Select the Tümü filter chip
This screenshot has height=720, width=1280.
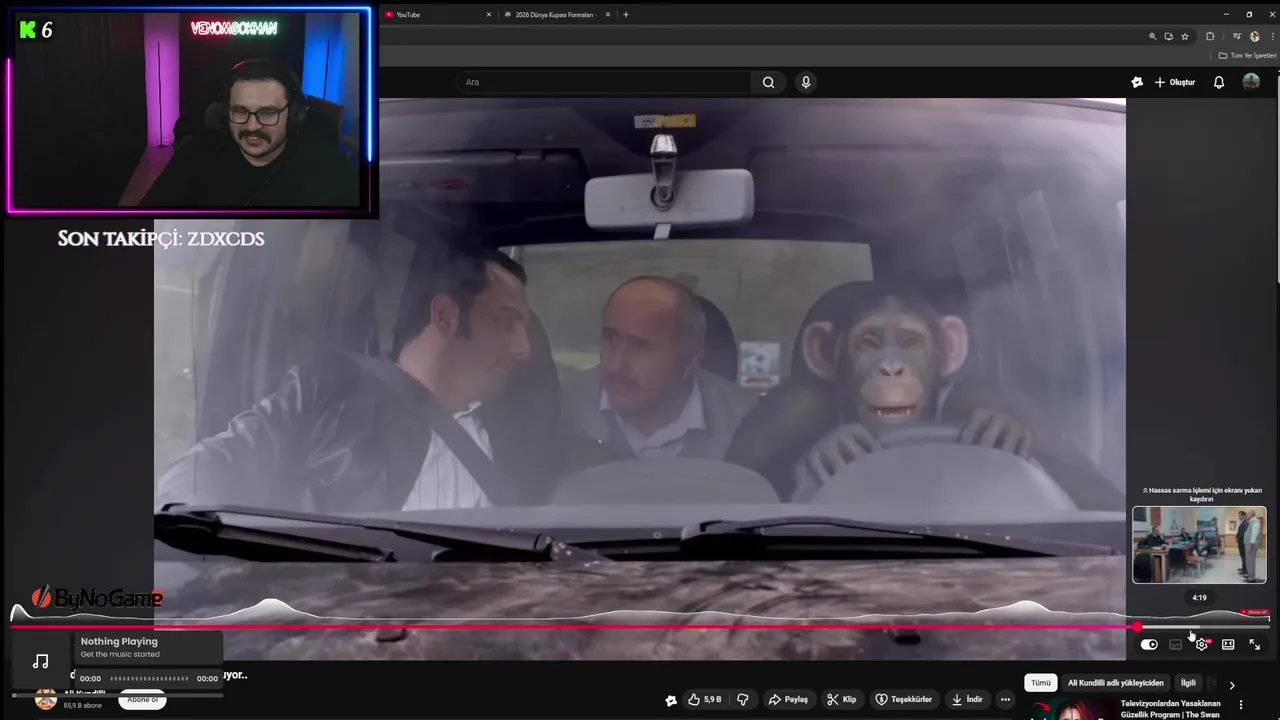1041,683
